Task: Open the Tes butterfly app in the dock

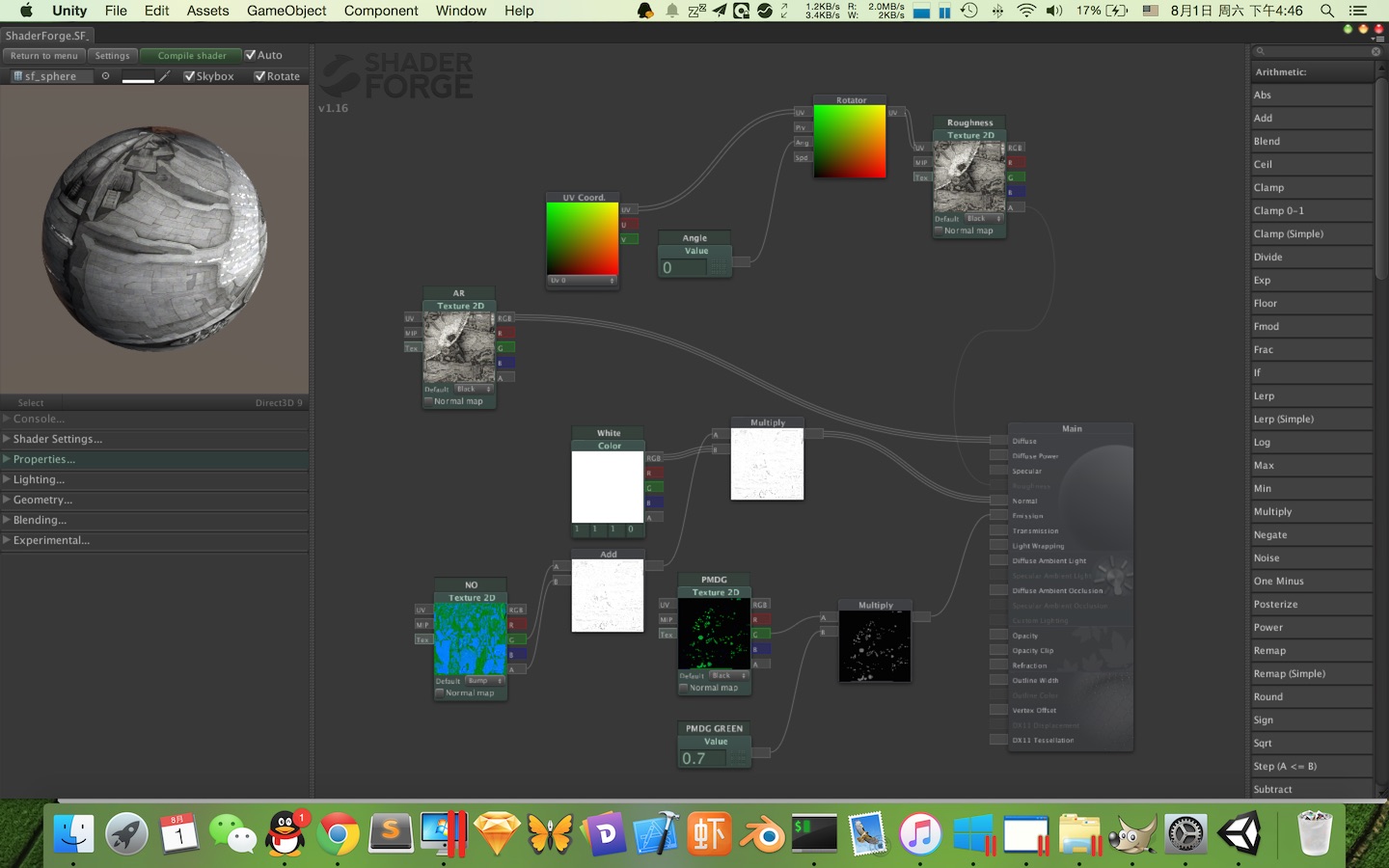Action: 550,834
